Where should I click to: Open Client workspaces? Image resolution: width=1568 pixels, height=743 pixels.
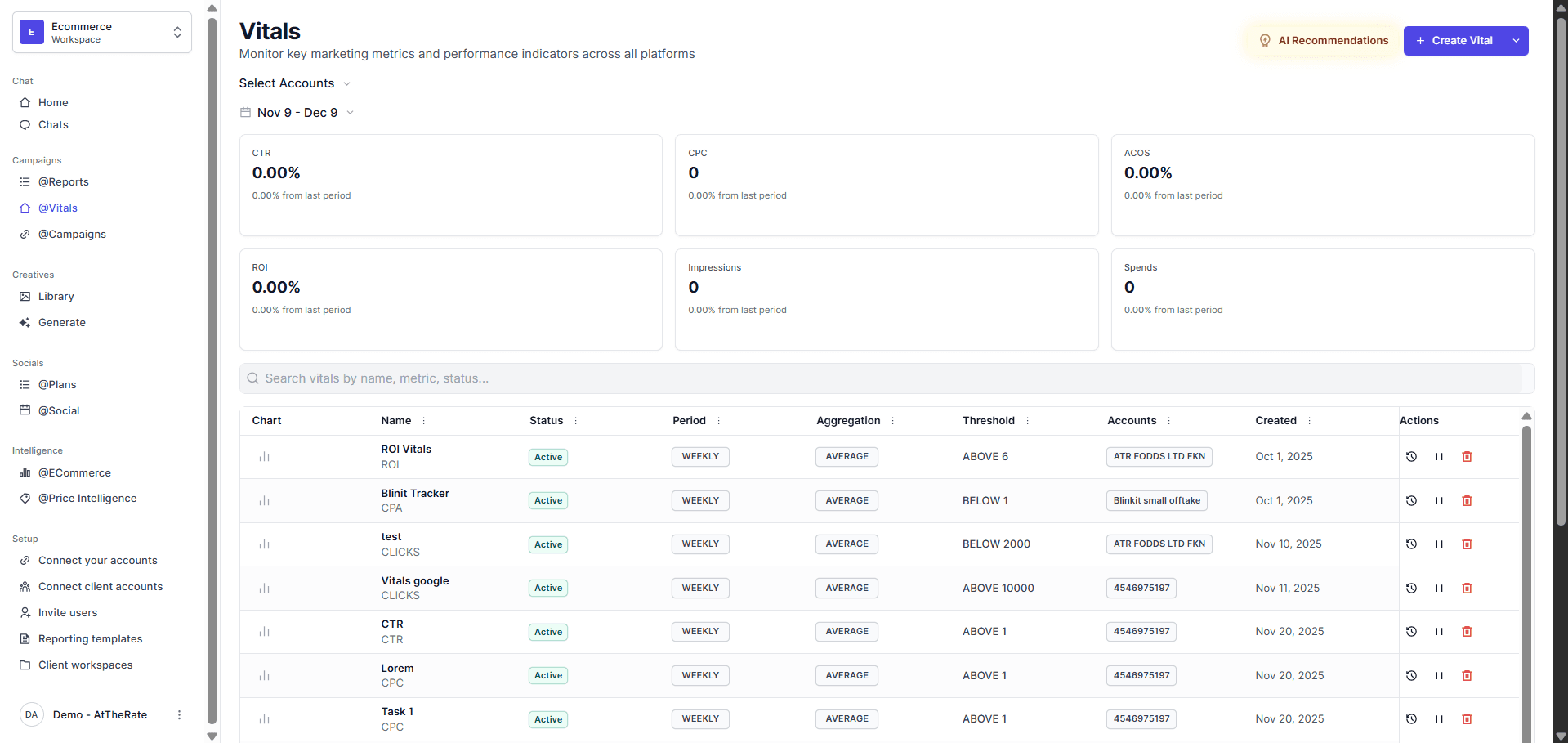click(x=102, y=665)
